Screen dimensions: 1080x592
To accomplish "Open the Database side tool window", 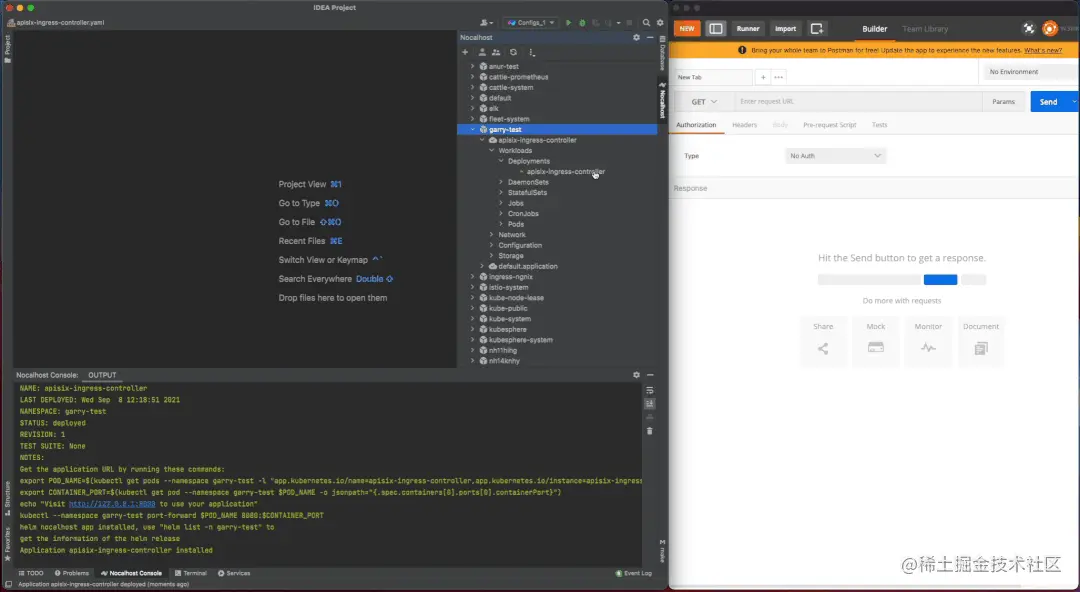I will pyautogui.click(x=663, y=54).
